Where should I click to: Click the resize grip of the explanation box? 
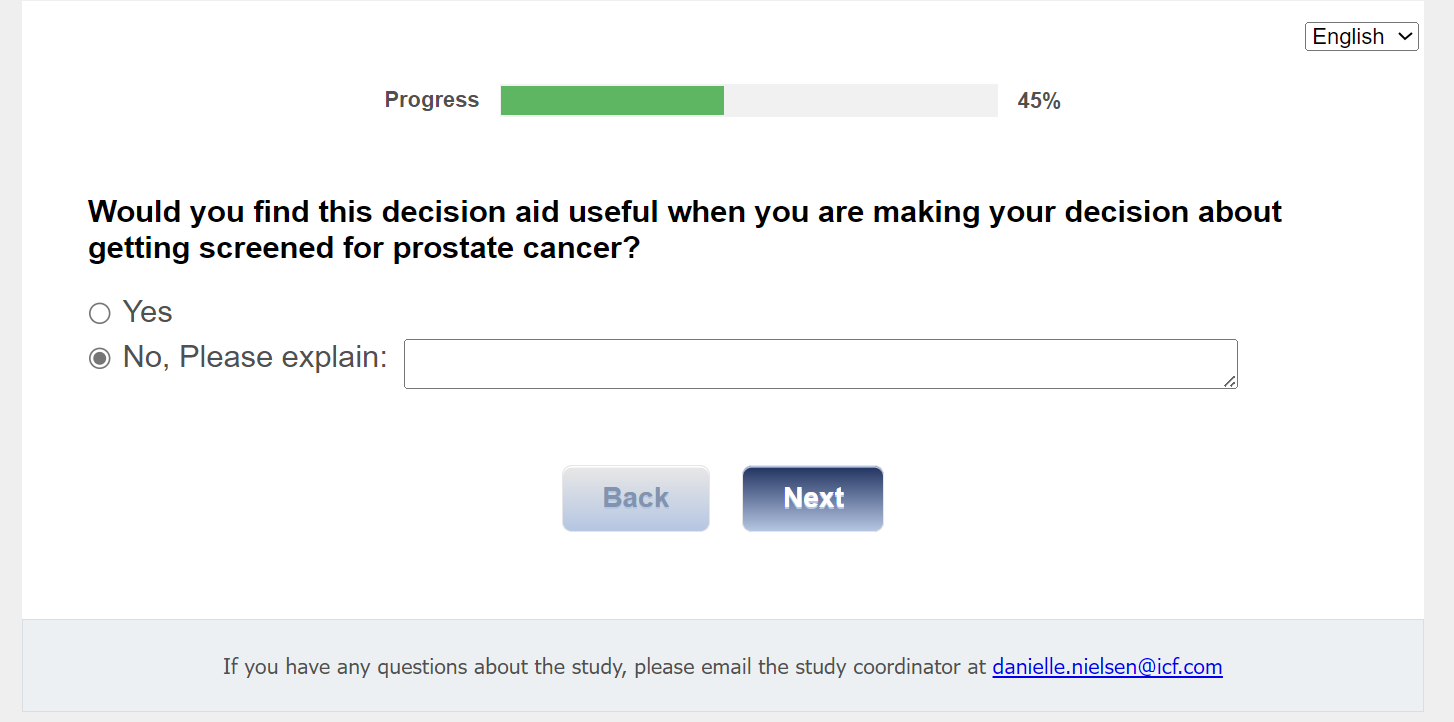coord(1229,380)
